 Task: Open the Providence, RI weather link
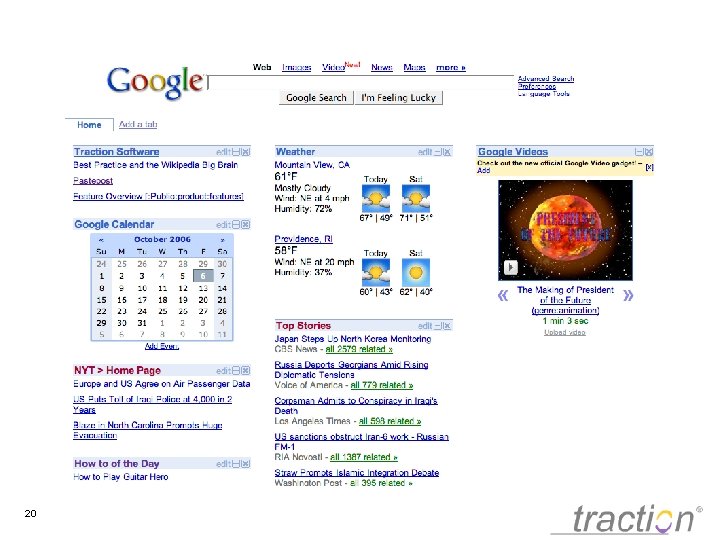[x=304, y=239]
